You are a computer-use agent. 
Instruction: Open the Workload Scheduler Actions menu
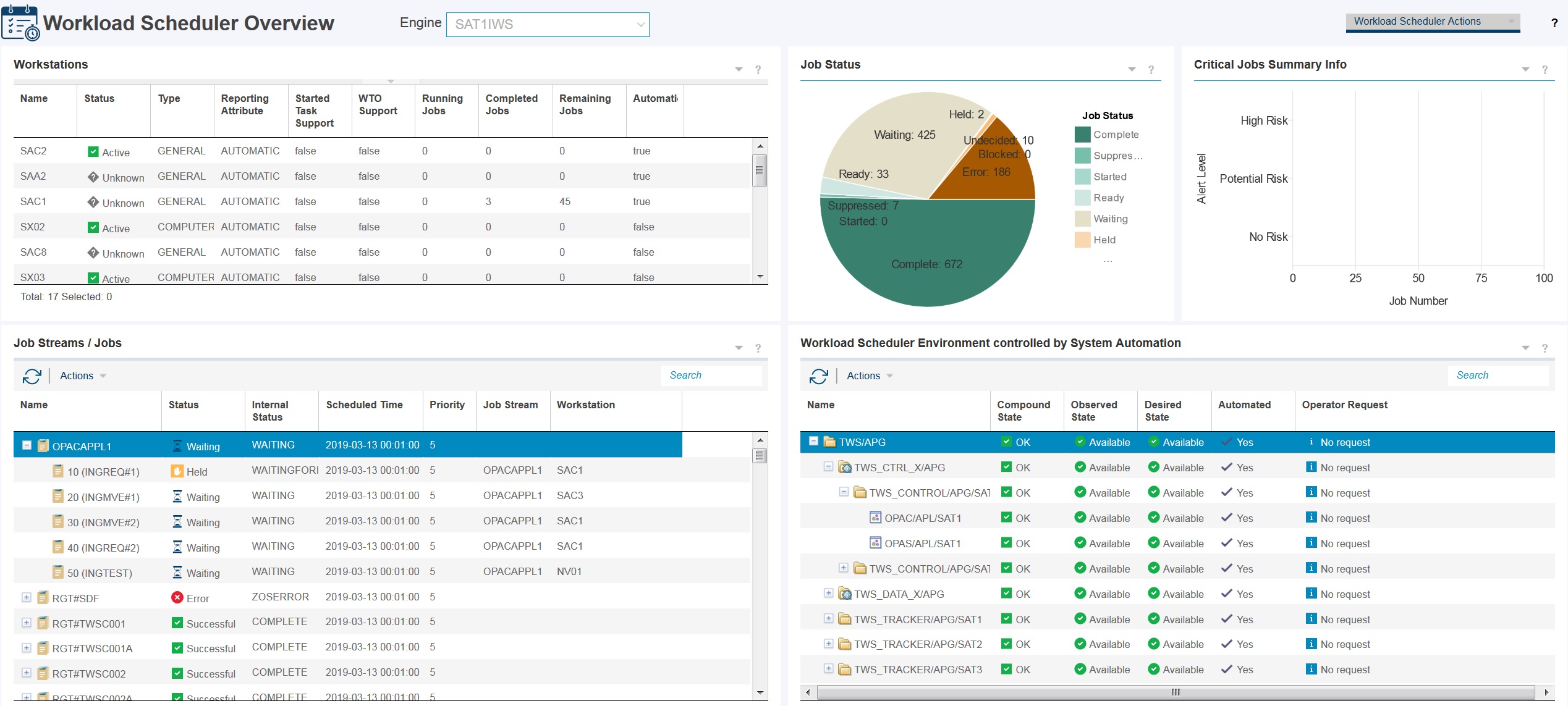(x=1432, y=21)
